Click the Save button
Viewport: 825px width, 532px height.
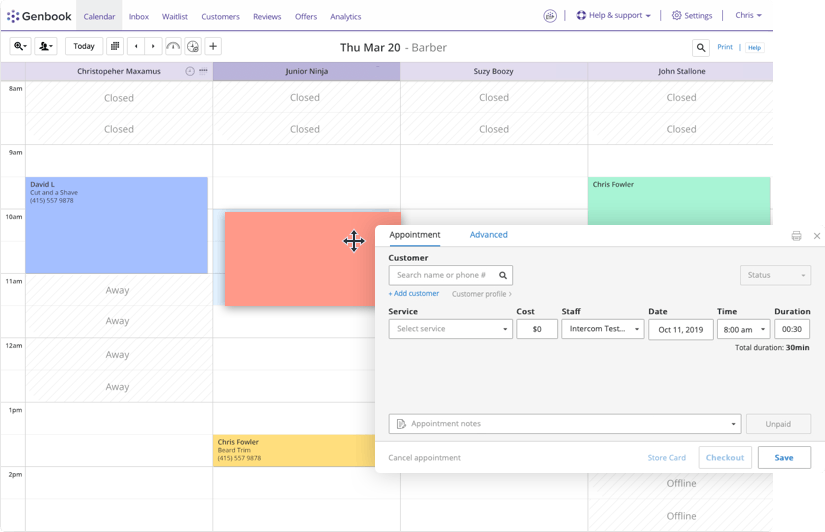(784, 457)
